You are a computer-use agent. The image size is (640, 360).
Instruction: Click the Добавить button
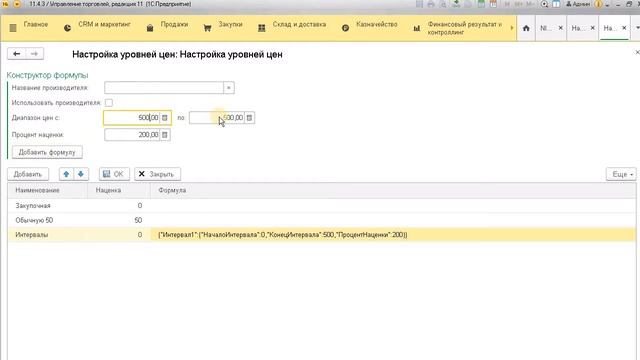pyautogui.click(x=28, y=174)
